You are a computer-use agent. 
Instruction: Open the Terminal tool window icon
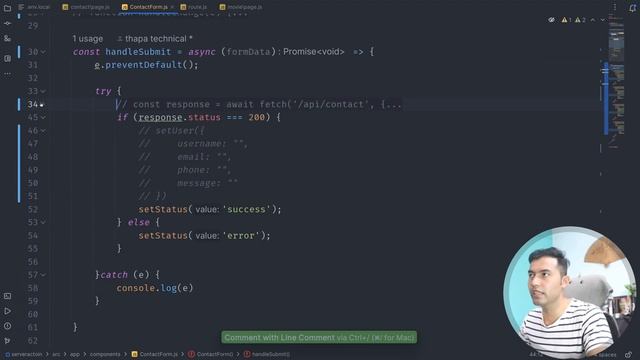coord(7,296)
